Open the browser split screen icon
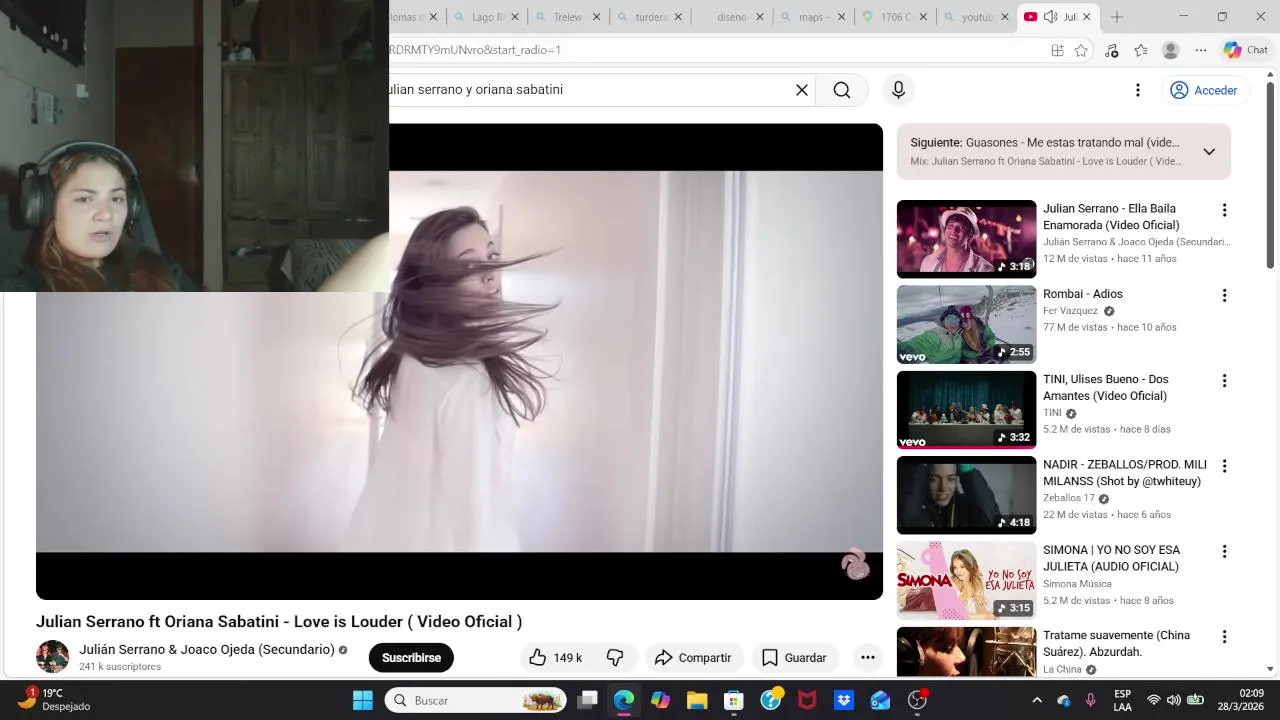This screenshot has width=1280, height=720. pos(1057,50)
